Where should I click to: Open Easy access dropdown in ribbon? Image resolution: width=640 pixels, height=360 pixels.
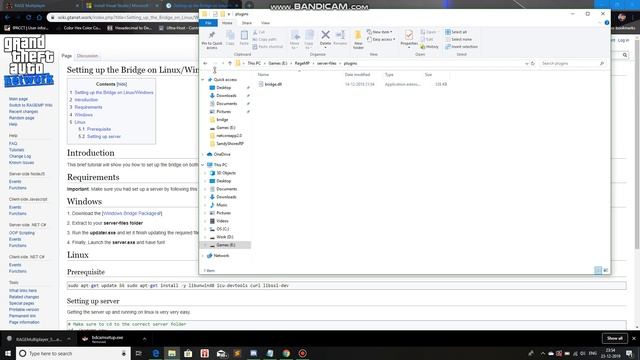pyautogui.click(x=381, y=39)
